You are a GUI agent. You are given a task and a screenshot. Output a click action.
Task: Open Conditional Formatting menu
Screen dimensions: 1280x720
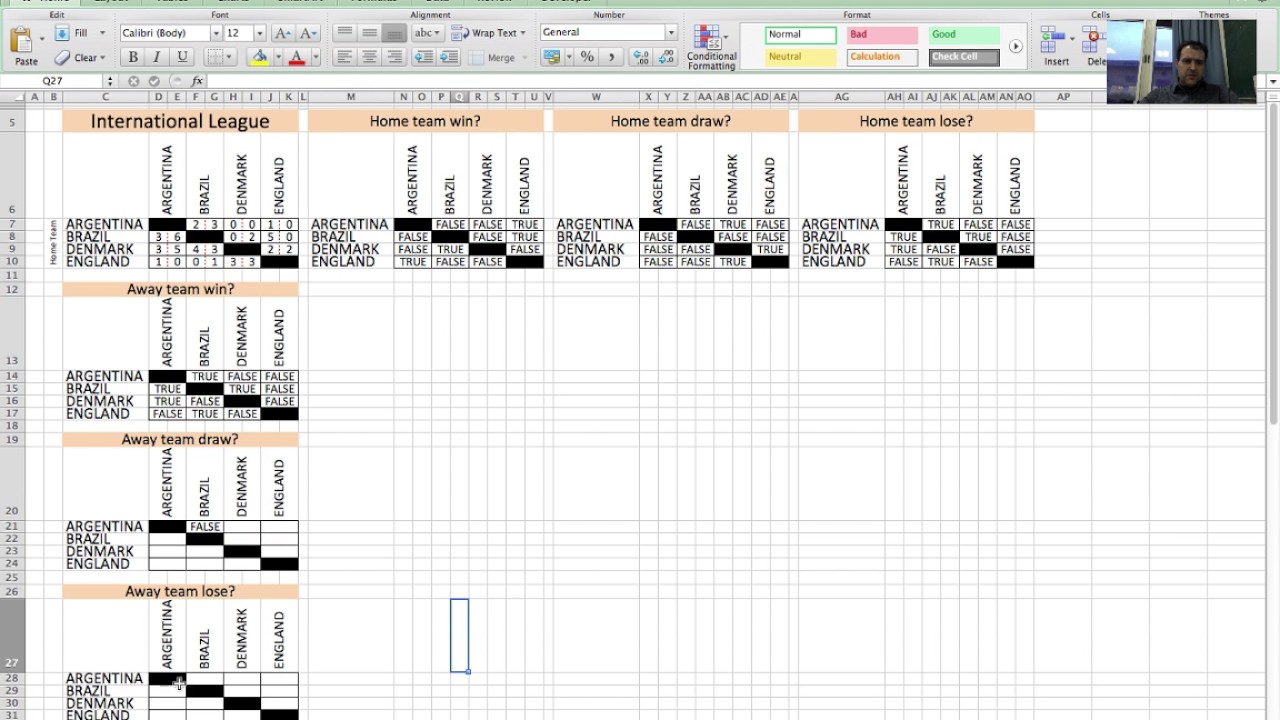tap(711, 47)
